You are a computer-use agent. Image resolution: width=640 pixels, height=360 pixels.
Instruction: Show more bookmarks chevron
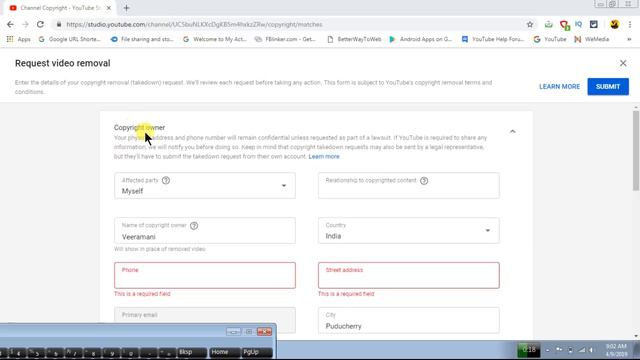click(x=629, y=39)
